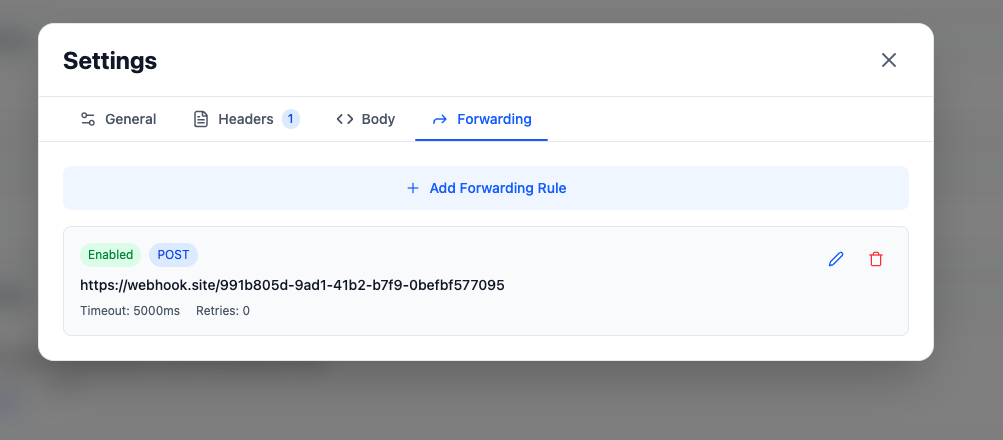Edit the webhook forwarding rule with pencil icon
The width and height of the screenshot is (1003, 440).
(836, 259)
